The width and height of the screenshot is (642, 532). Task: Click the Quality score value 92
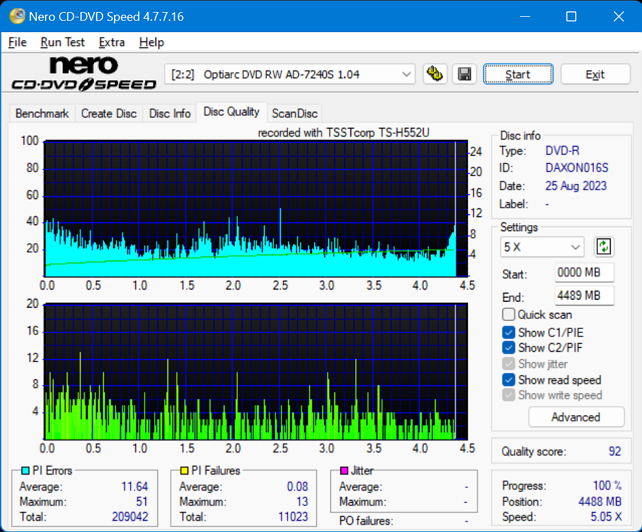click(x=615, y=451)
